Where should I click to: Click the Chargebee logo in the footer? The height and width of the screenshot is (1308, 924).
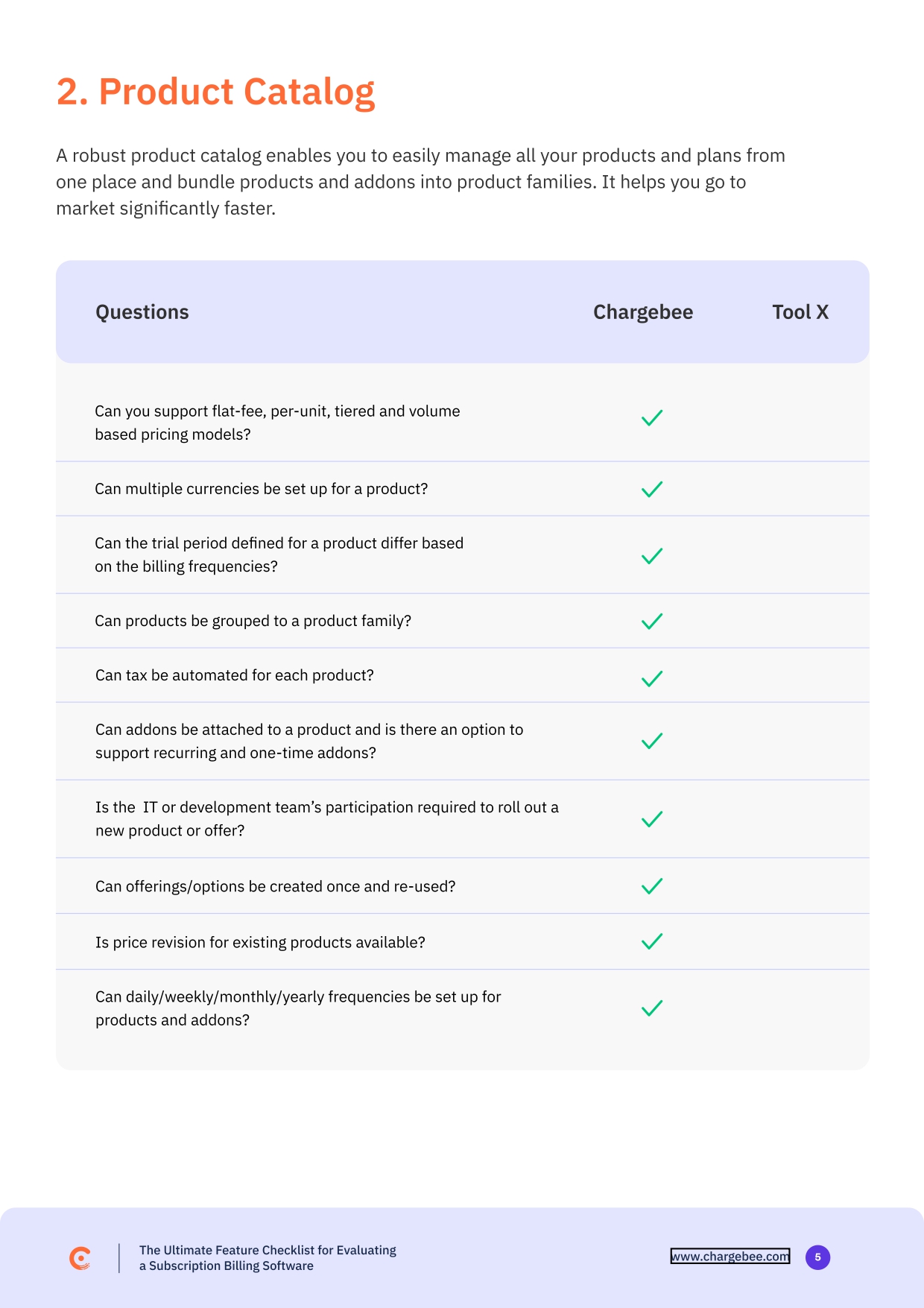pyautogui.click(x=80, y=1258)
